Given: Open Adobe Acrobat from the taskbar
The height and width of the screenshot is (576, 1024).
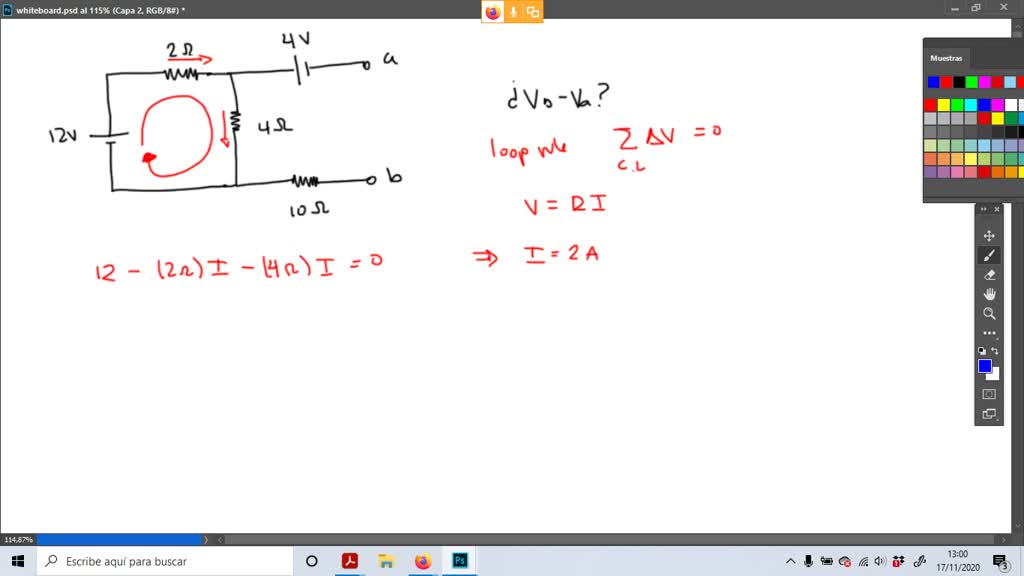Looking at the screenshot, I should [349, 561].
